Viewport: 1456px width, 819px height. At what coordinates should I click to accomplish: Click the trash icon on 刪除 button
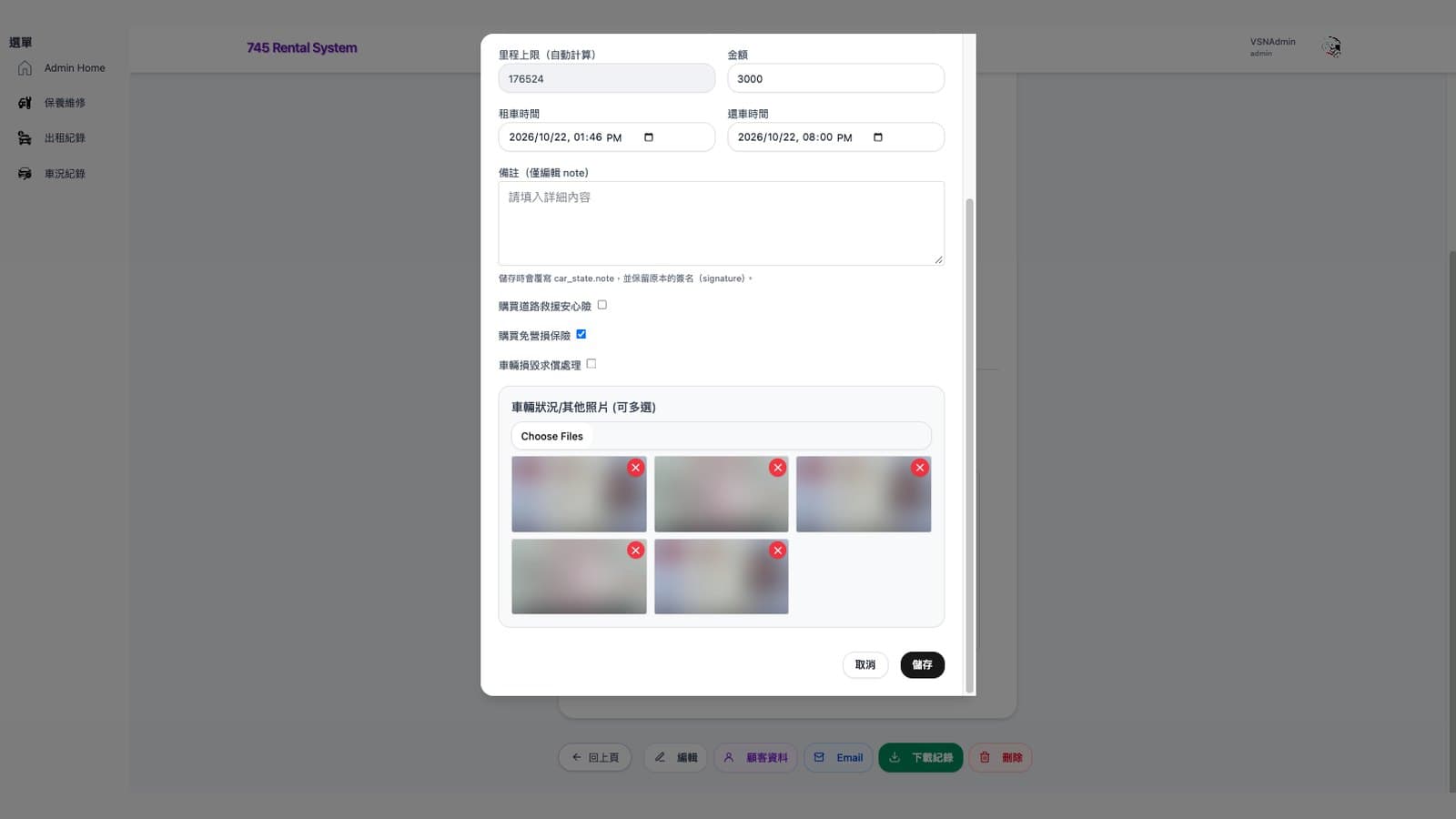pos(985,757)
